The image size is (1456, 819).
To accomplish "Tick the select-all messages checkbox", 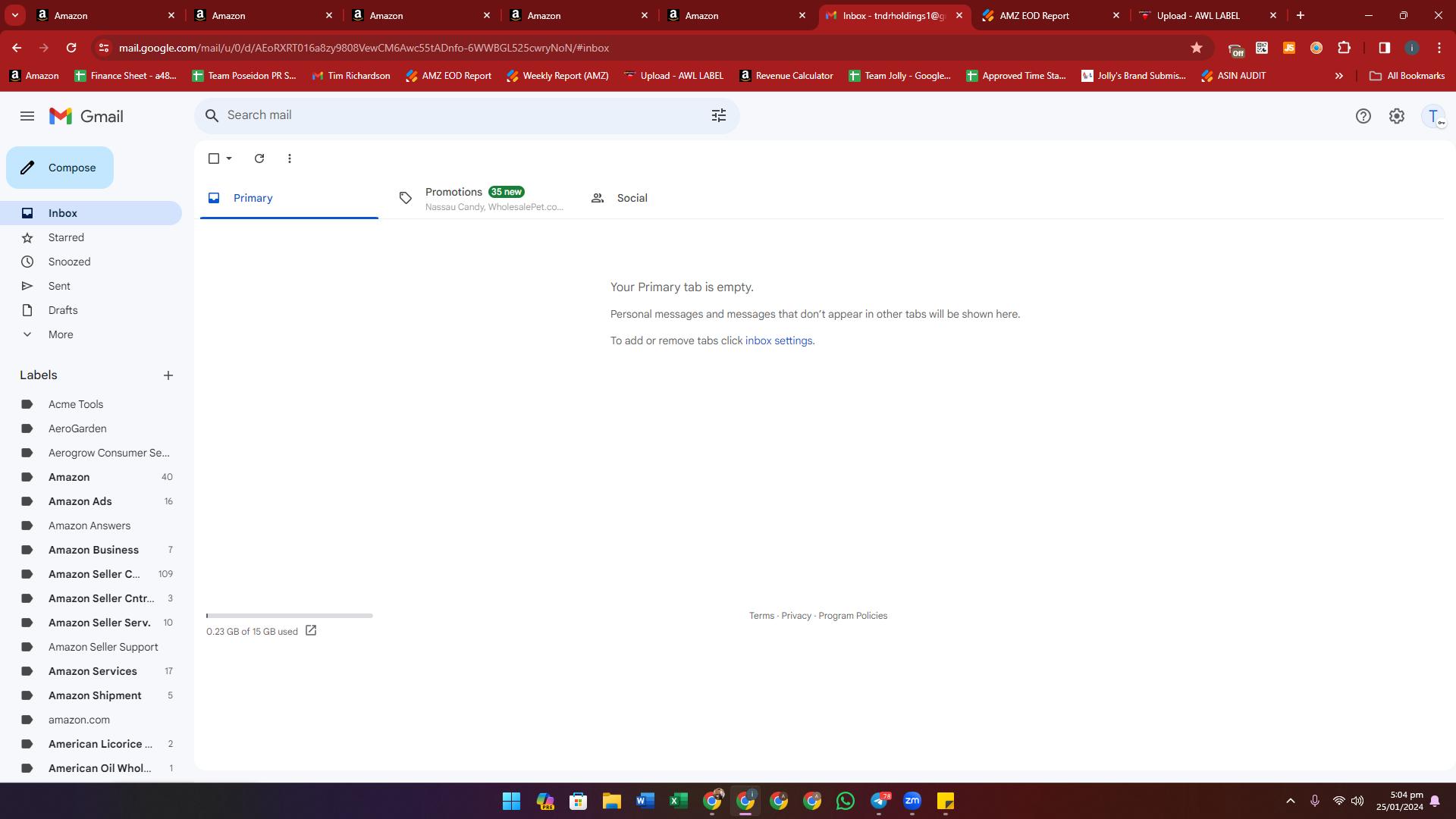I will click(x=214, y=158).
